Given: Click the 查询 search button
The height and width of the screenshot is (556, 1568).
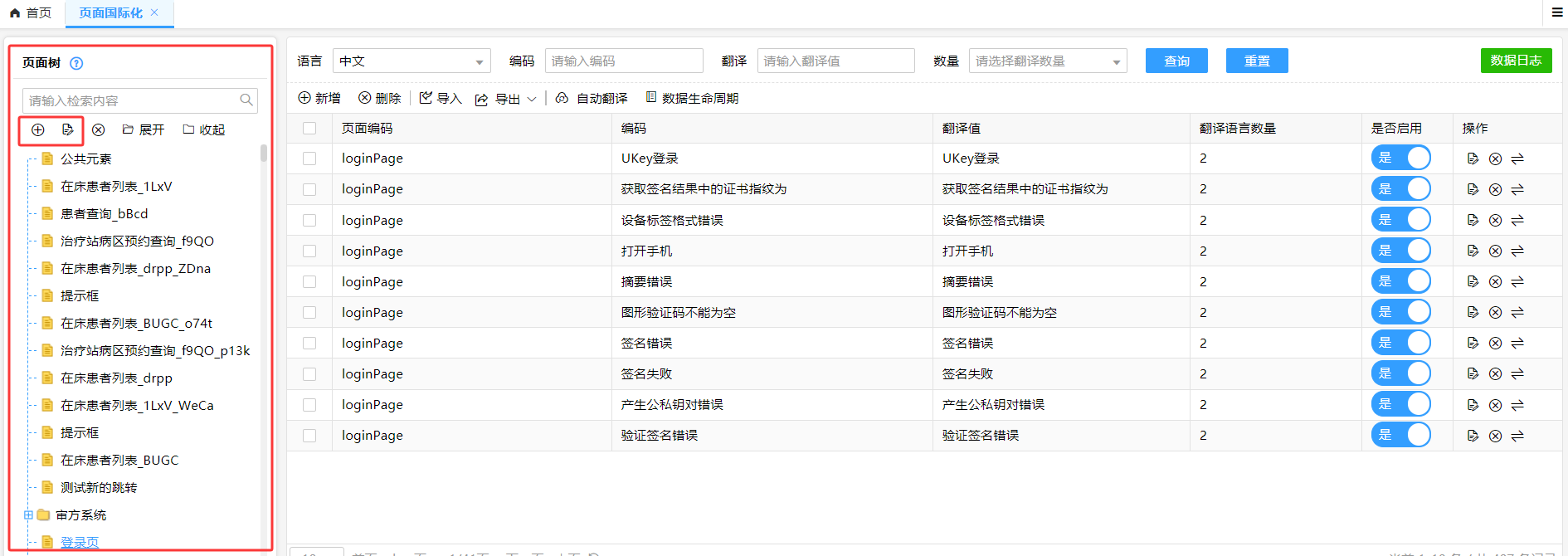Looking at the screenshot, I should [1176, 61].
